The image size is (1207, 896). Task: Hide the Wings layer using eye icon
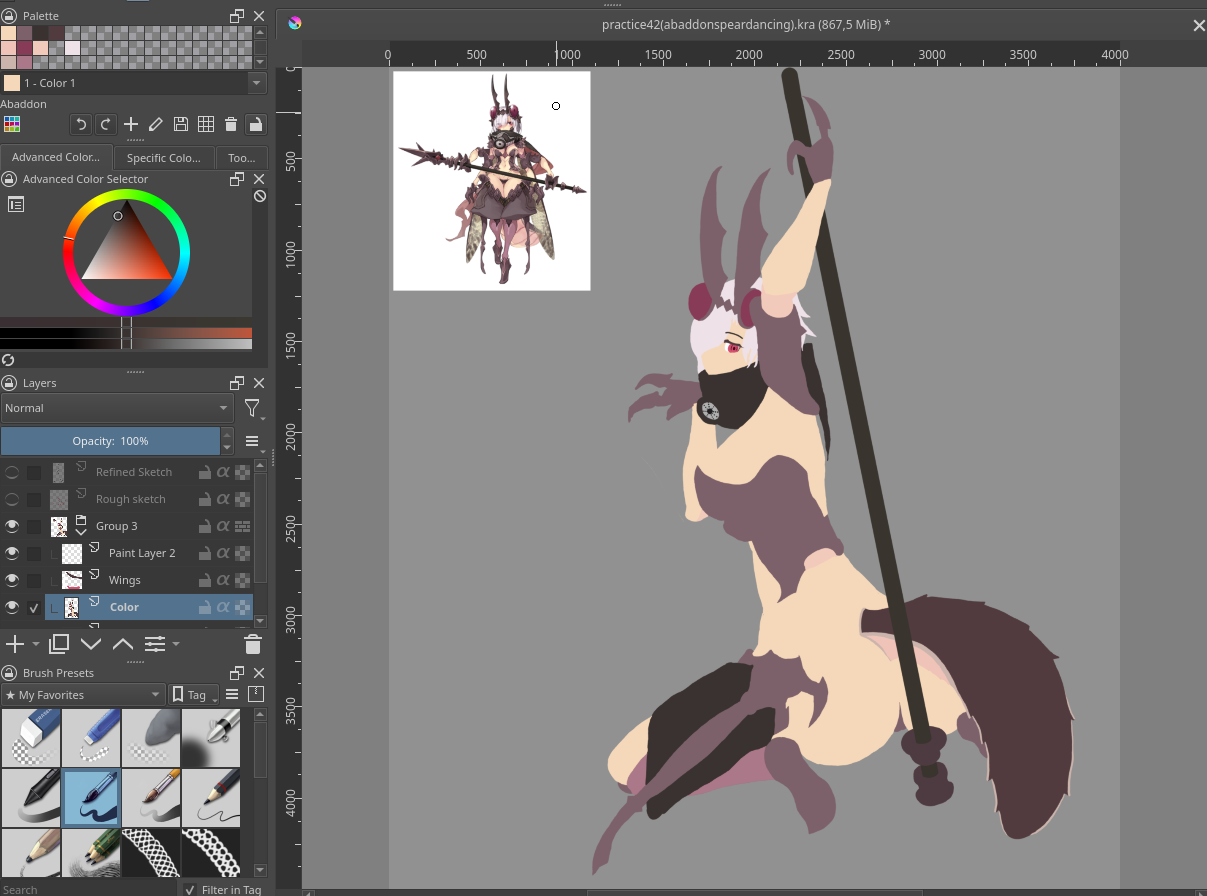12,580
